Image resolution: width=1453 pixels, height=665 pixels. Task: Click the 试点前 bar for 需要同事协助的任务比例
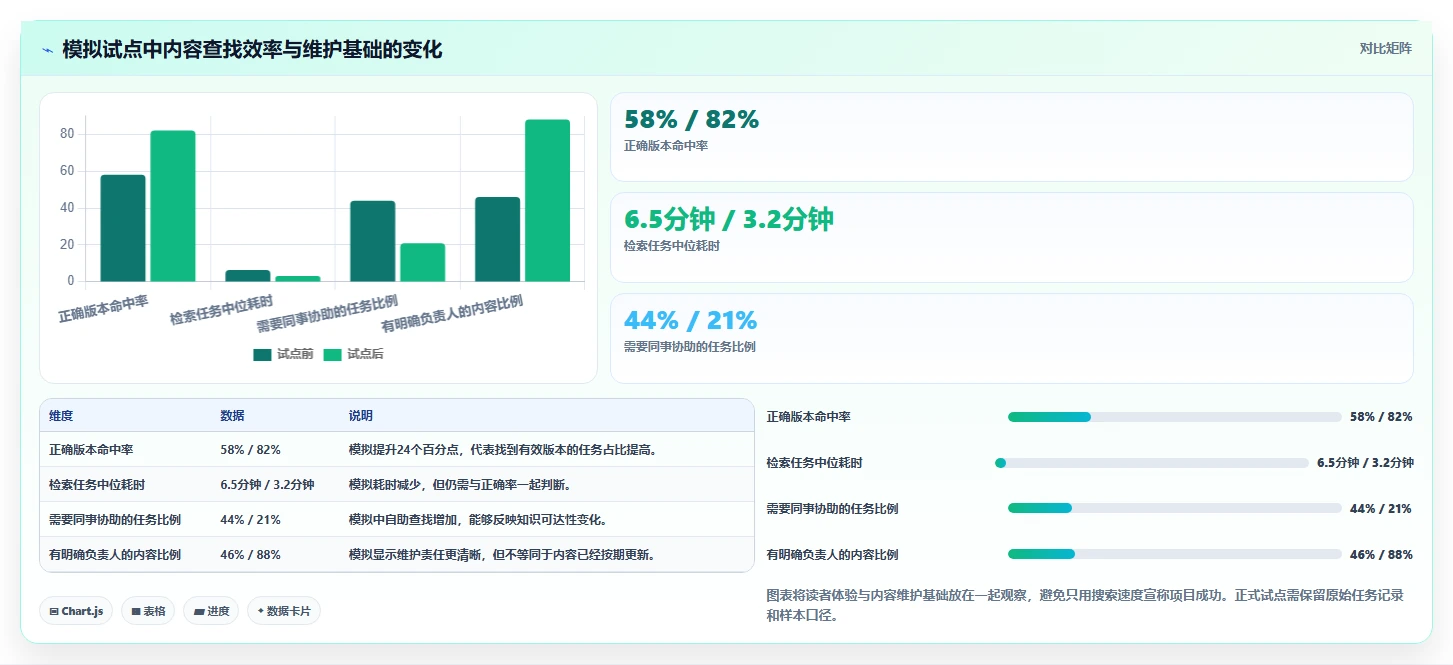(372, 241)
